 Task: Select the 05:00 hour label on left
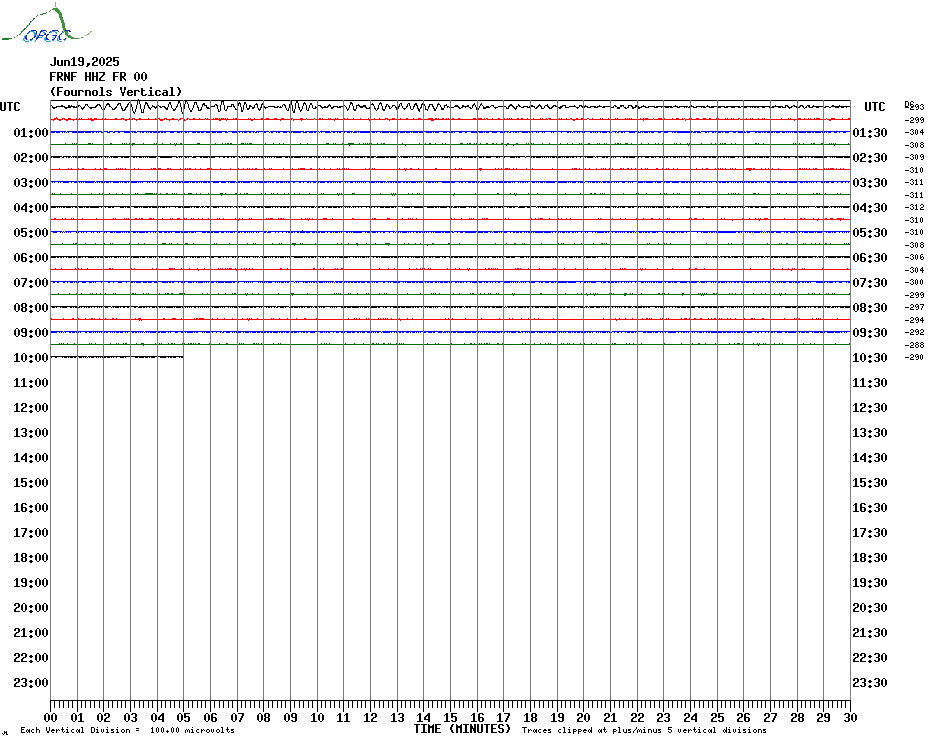click(x=31, y=233)
